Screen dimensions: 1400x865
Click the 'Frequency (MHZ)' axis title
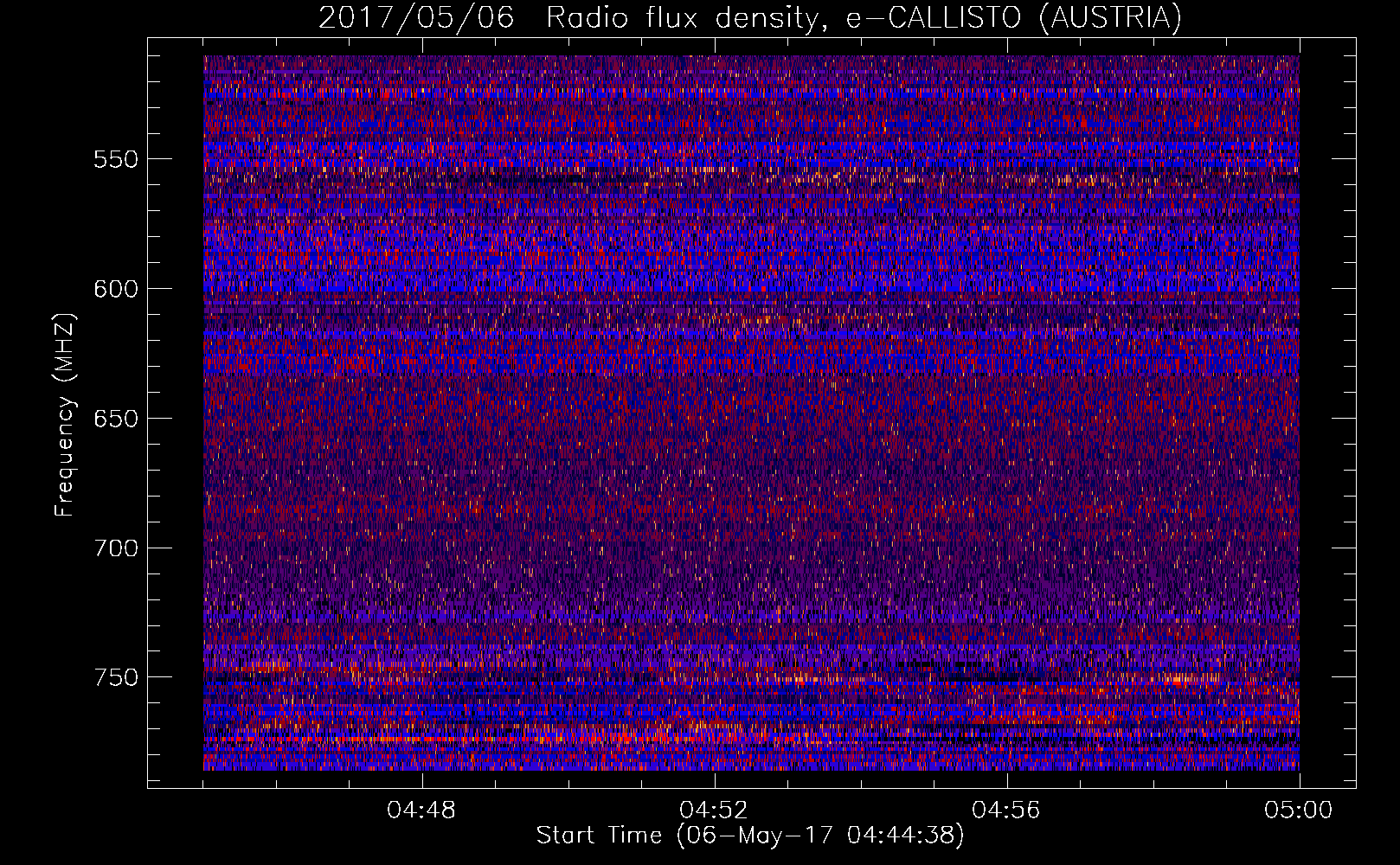click(x=66, y=414)
